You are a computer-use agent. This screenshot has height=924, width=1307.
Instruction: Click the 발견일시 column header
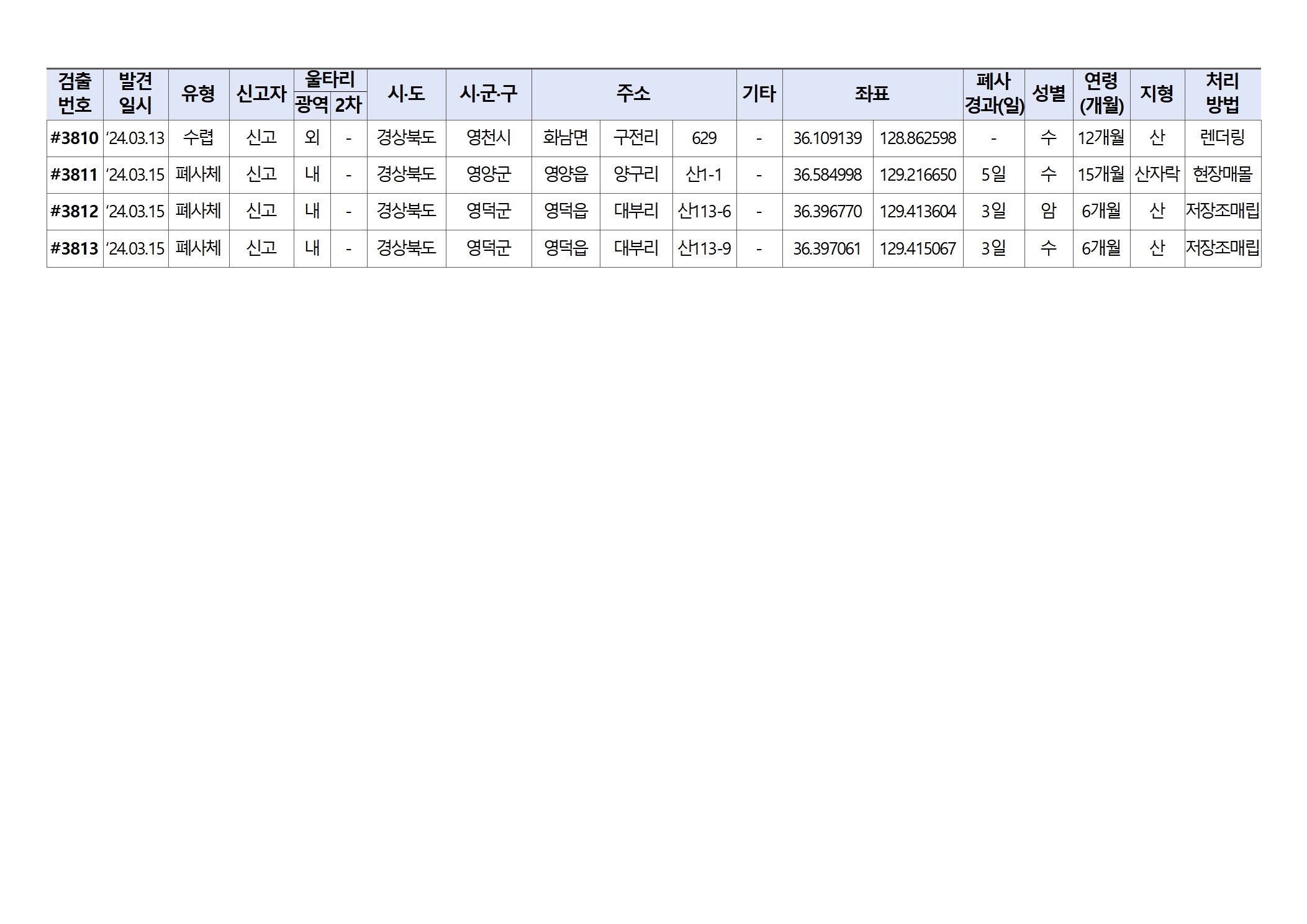pos(135,94)
